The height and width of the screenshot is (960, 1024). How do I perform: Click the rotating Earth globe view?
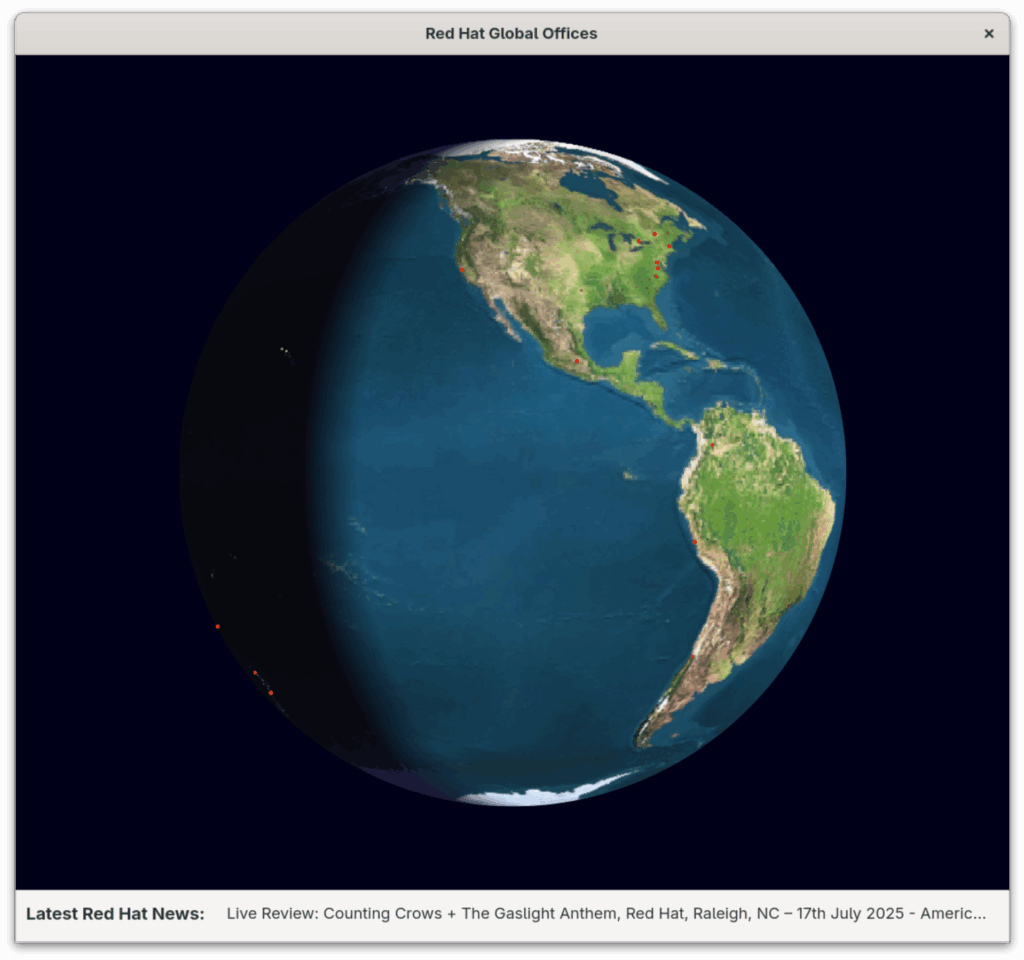click(x=513, y=472)
